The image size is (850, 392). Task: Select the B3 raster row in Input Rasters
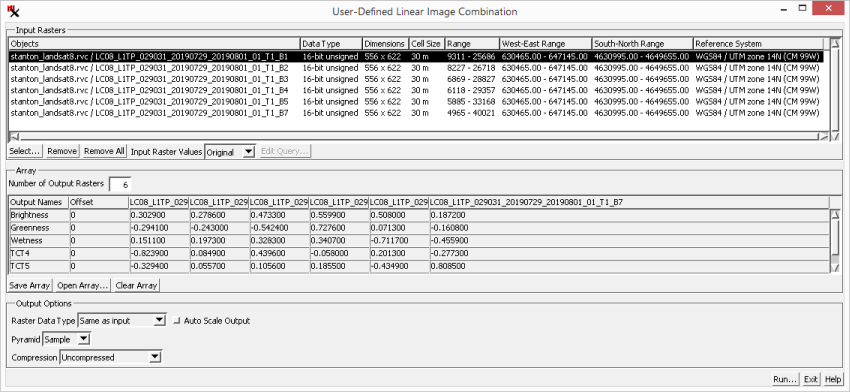[x=416, y=79]
